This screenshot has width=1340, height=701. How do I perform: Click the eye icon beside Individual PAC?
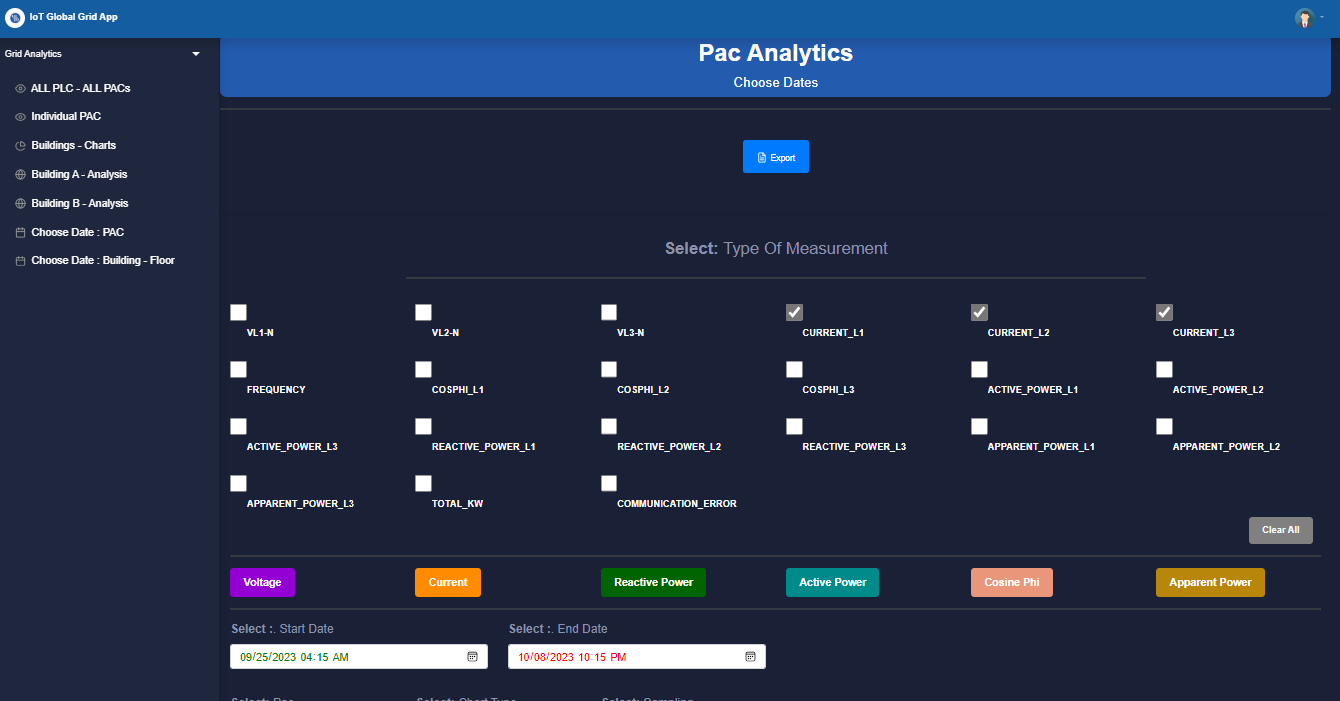coord(20,117)
